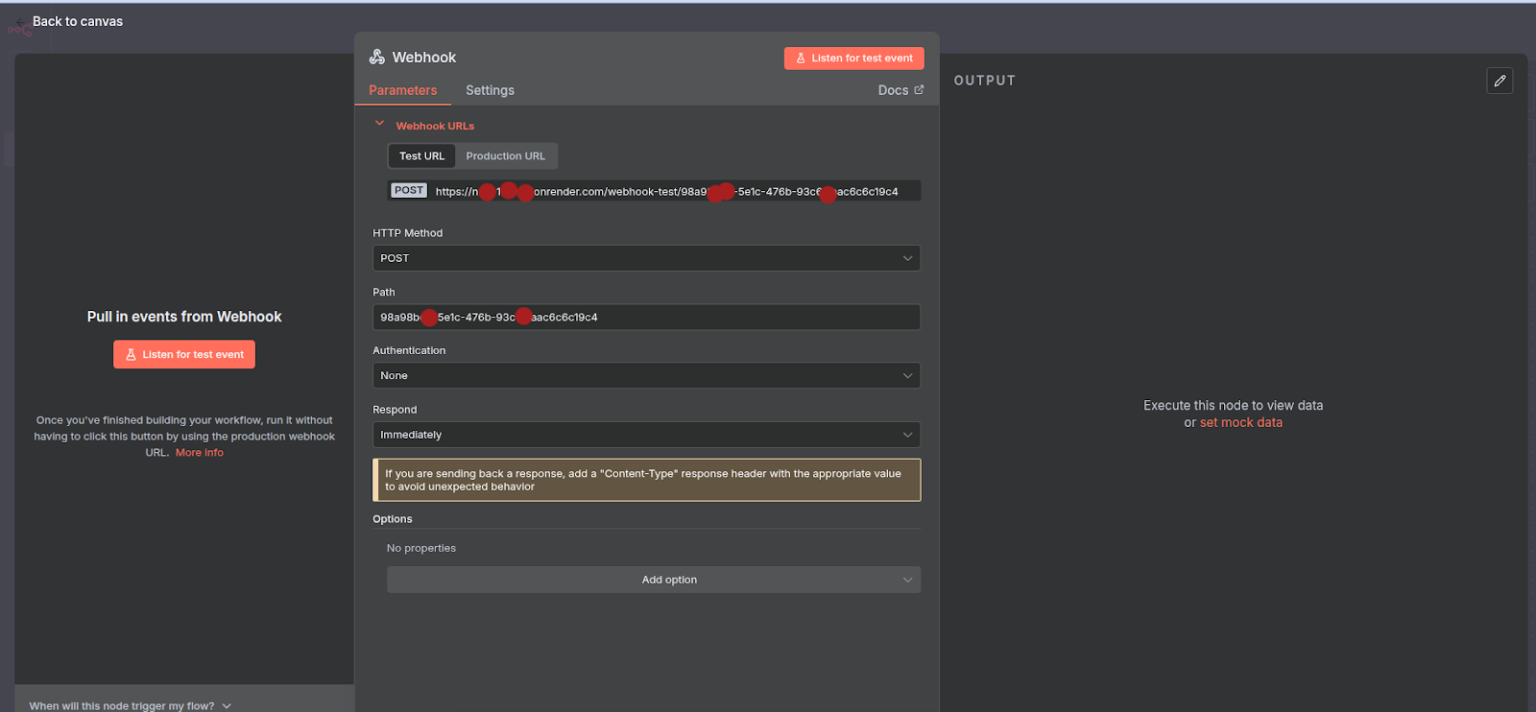Image resolution: width=1536 pixels, height=712 pixels.
Task: Click the Docs external link icon
Action: pos(919,90)
